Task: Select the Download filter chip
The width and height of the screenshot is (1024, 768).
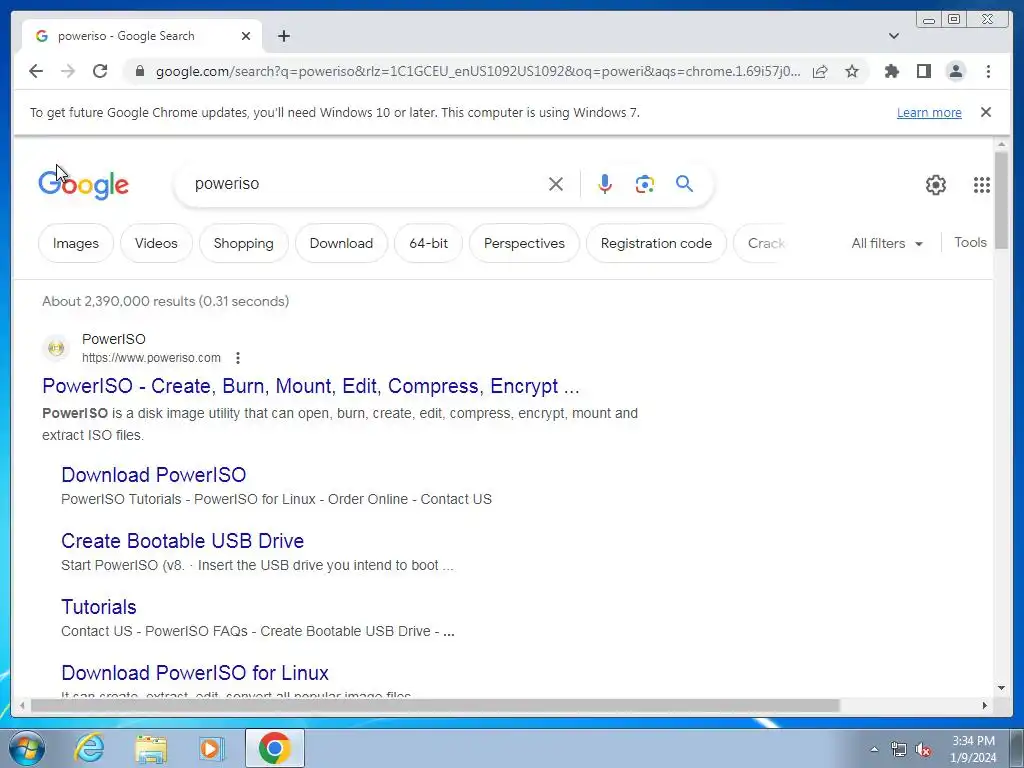Action: pos(341,243)
